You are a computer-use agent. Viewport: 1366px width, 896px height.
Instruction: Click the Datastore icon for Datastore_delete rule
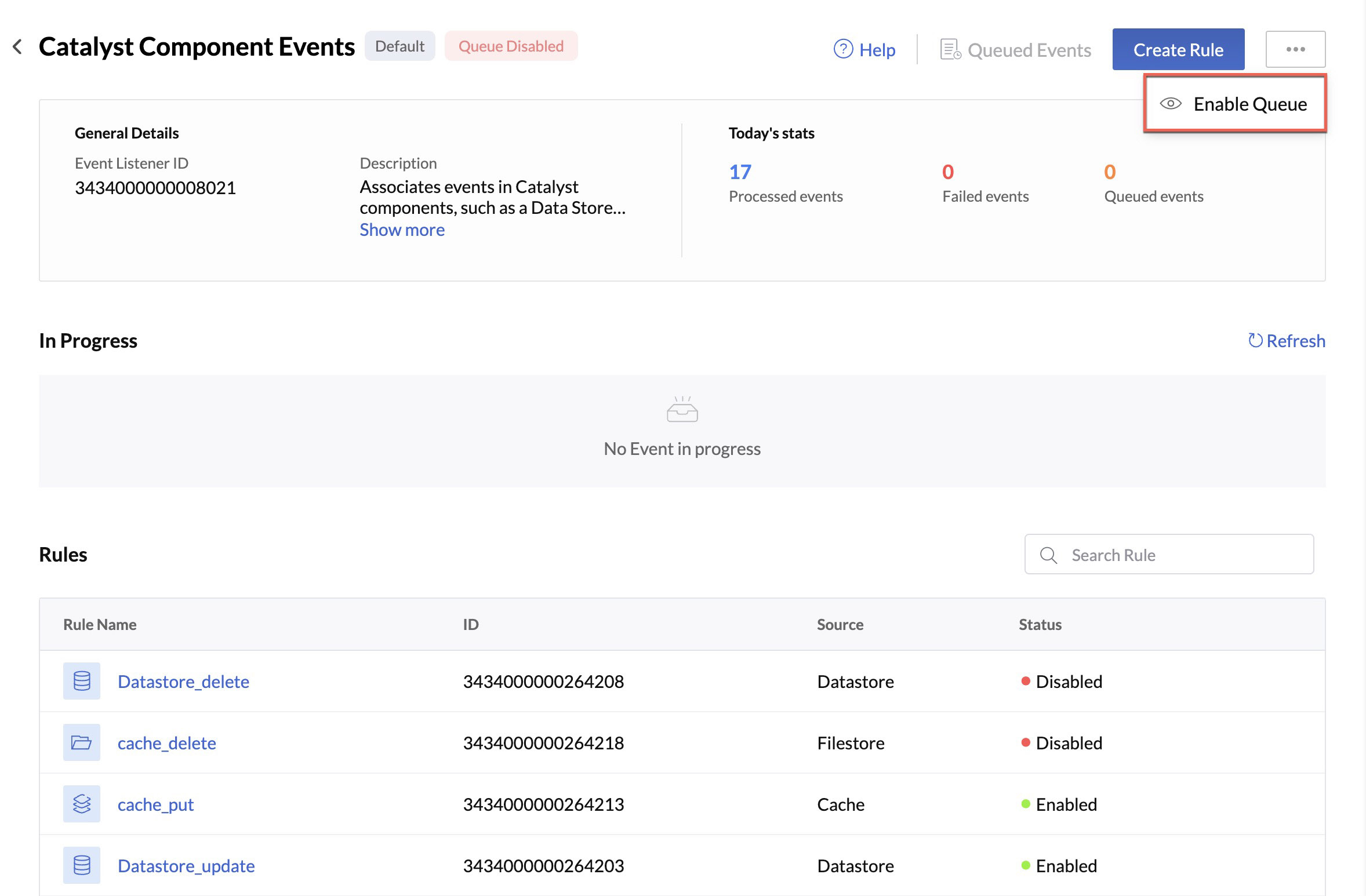click(80, 681)
